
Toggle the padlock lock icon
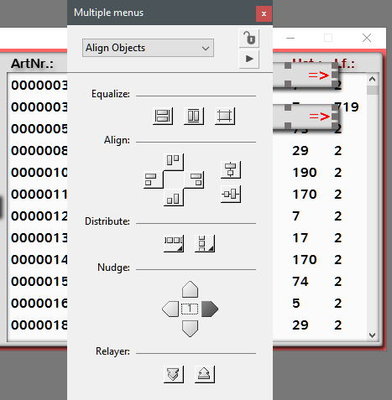coord(249,38)
